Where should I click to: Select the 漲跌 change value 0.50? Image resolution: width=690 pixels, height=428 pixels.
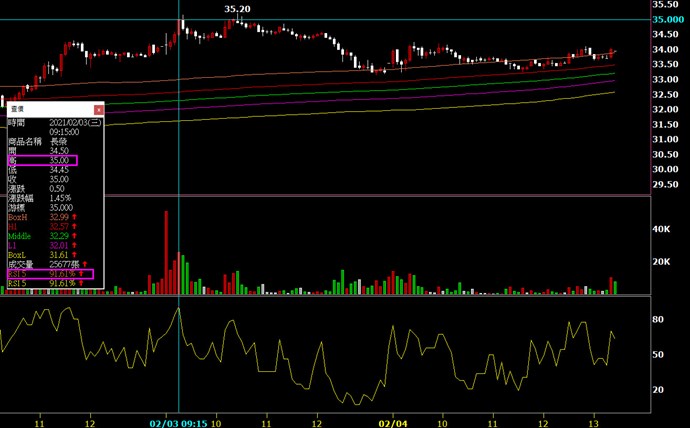click(x=57, y=189)
